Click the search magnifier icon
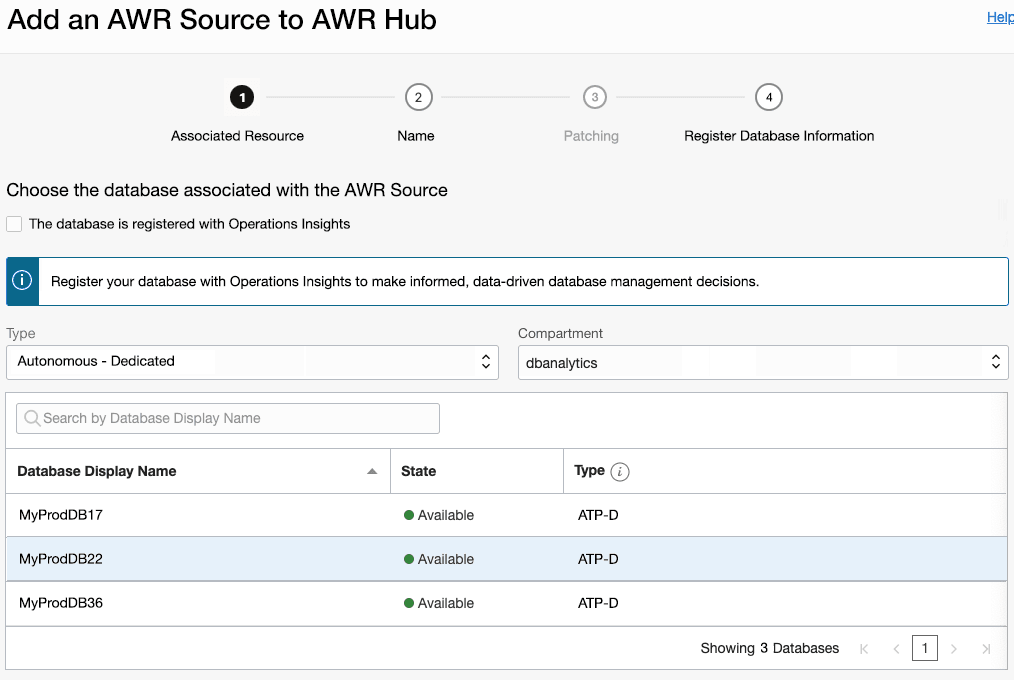The width and height of the screenshot is (1014, 680). [x=32, y=419]
